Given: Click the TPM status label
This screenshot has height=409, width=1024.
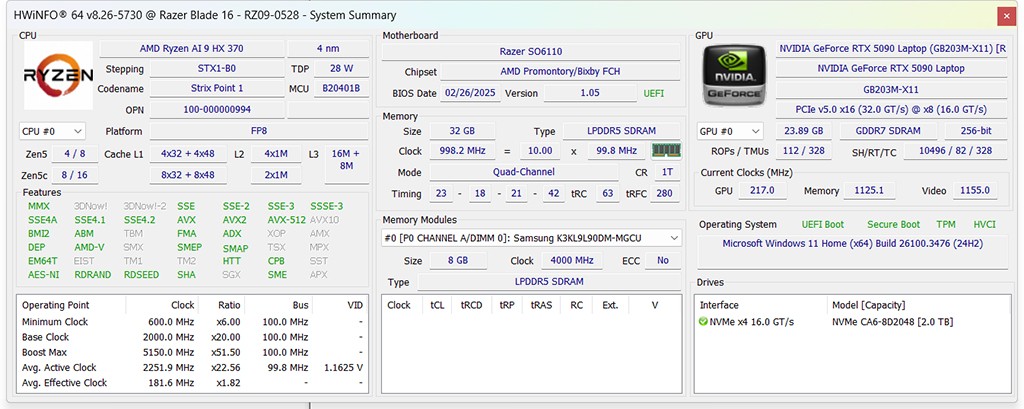Looking at the screenshot, I should [x=945, y=225].
